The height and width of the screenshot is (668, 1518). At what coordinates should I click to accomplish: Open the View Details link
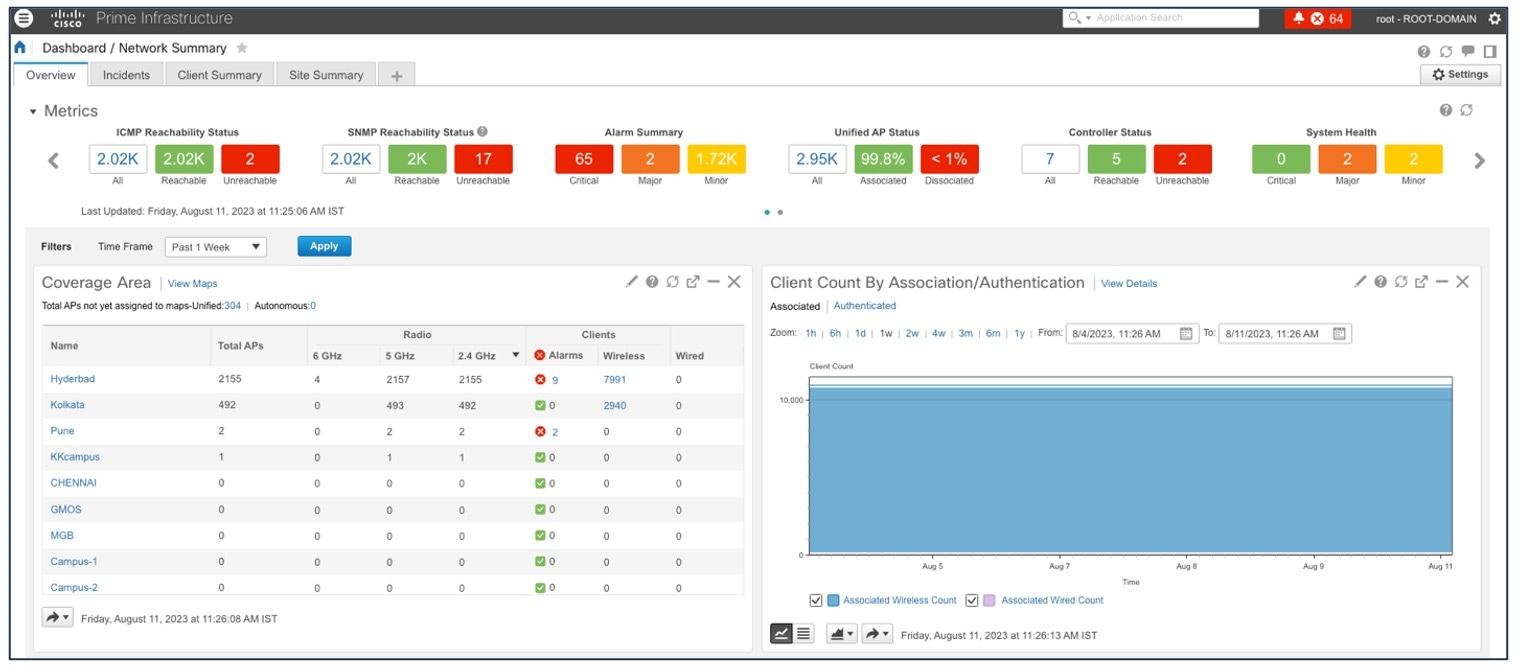(x=1129, y=284)
